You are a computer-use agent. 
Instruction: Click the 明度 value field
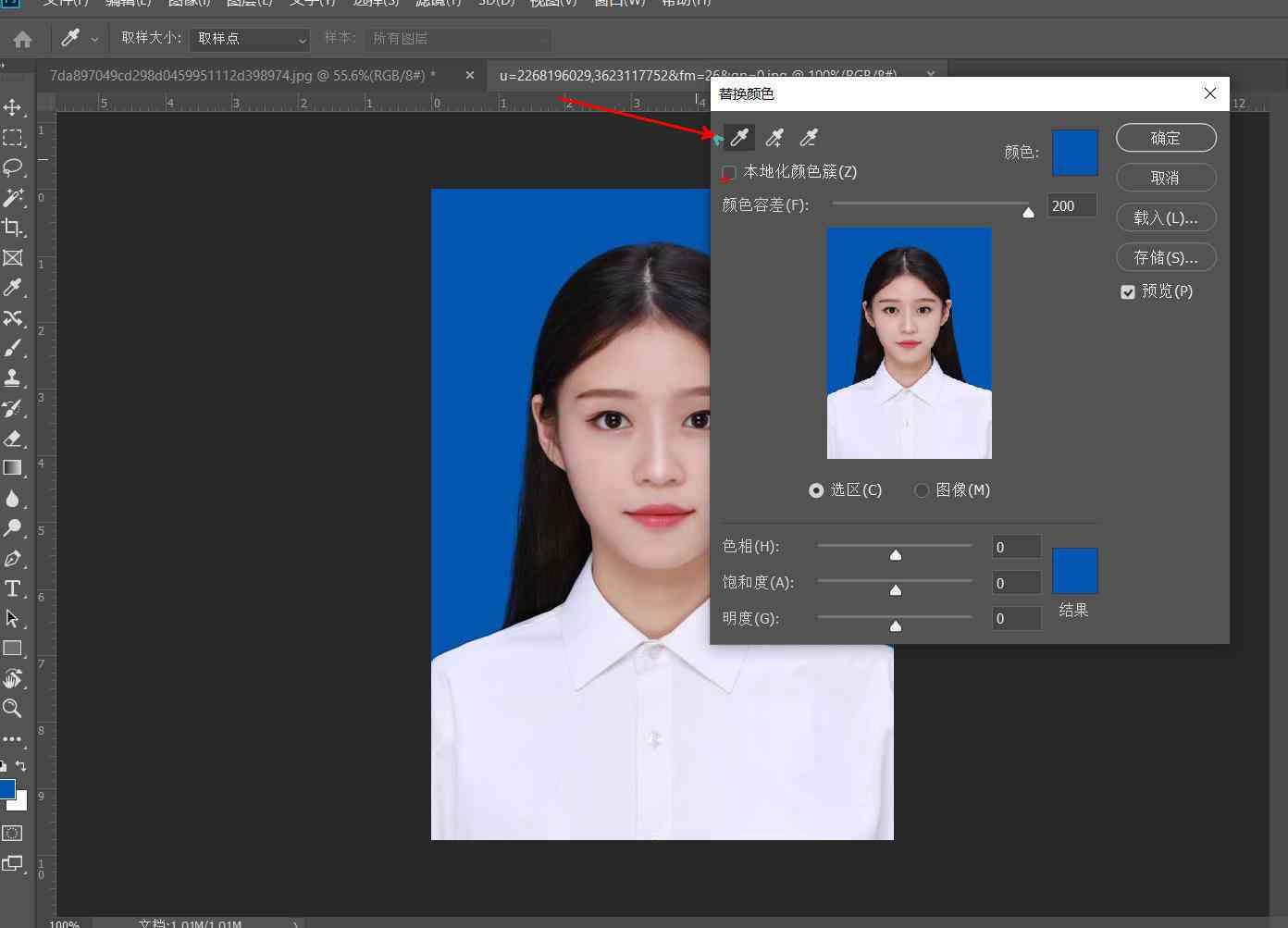1016,618
